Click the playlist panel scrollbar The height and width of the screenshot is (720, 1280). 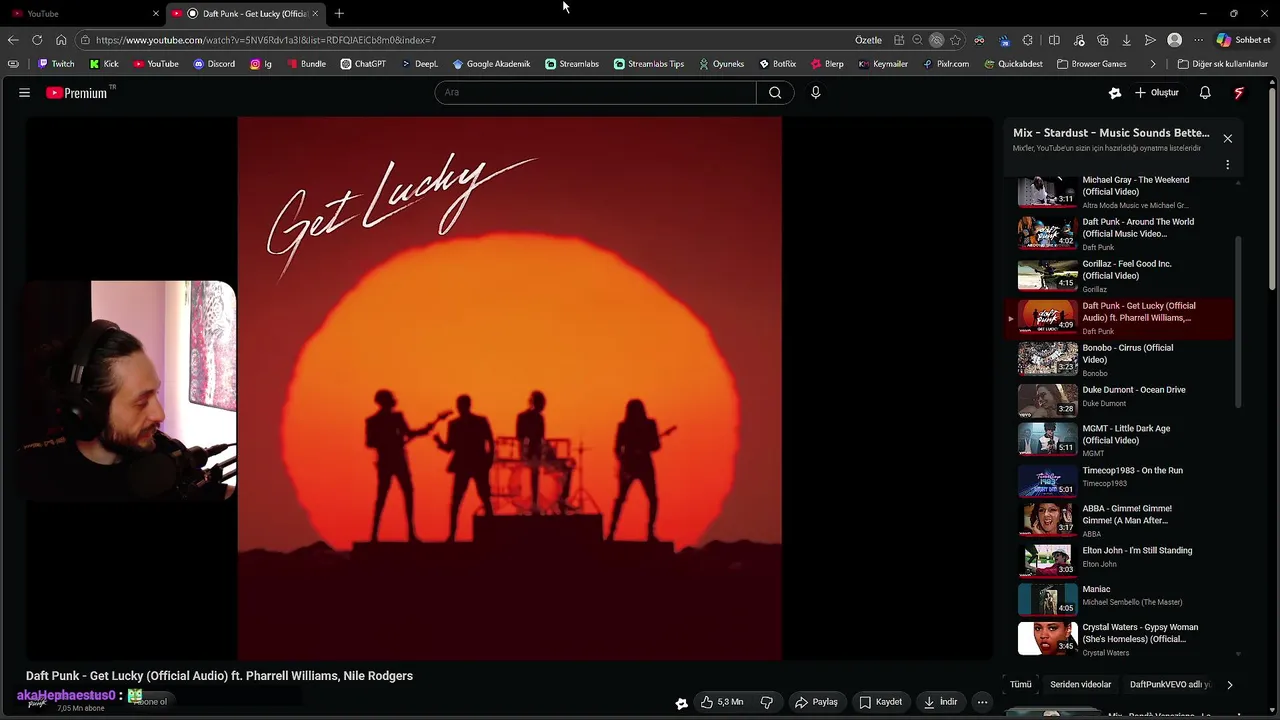click(1238, 321)
